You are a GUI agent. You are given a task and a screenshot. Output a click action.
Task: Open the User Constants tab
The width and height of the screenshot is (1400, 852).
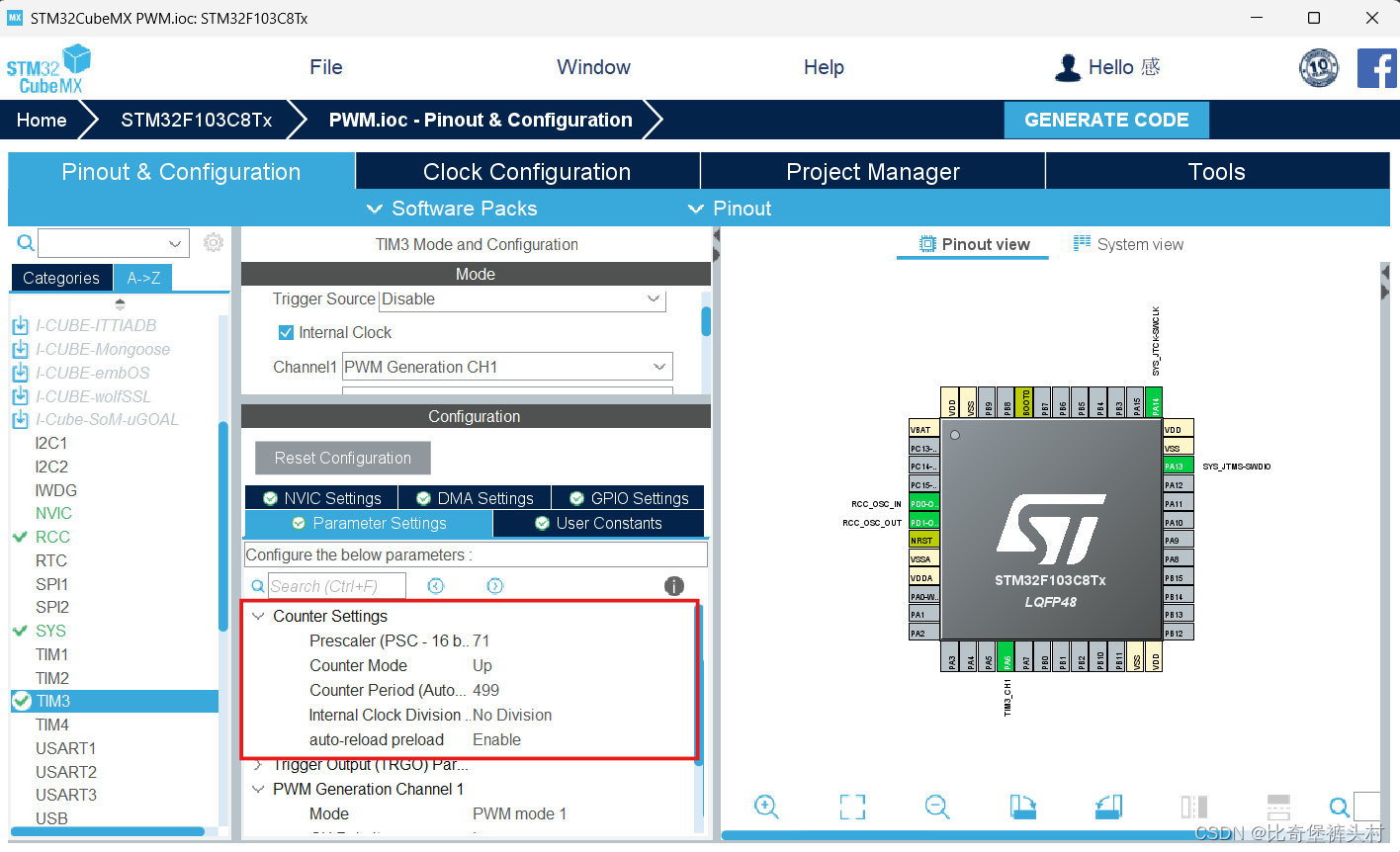(x=598, y=523)
